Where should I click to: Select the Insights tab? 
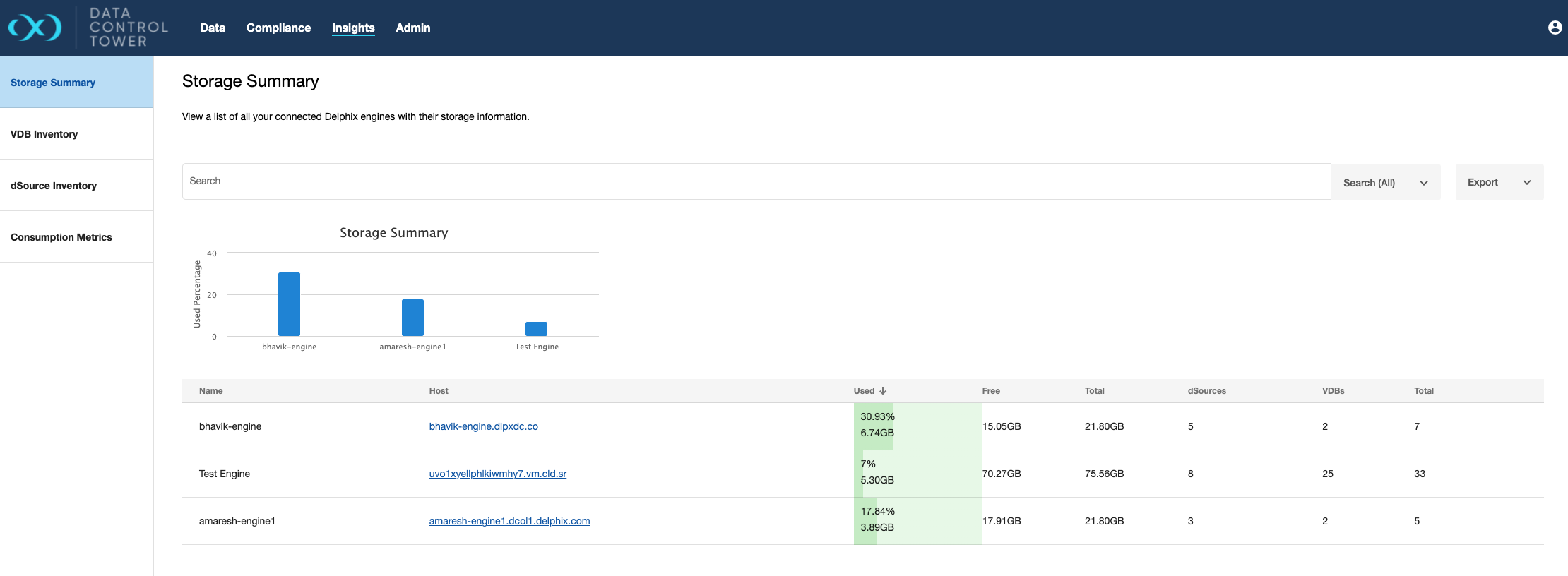[353, 28]
